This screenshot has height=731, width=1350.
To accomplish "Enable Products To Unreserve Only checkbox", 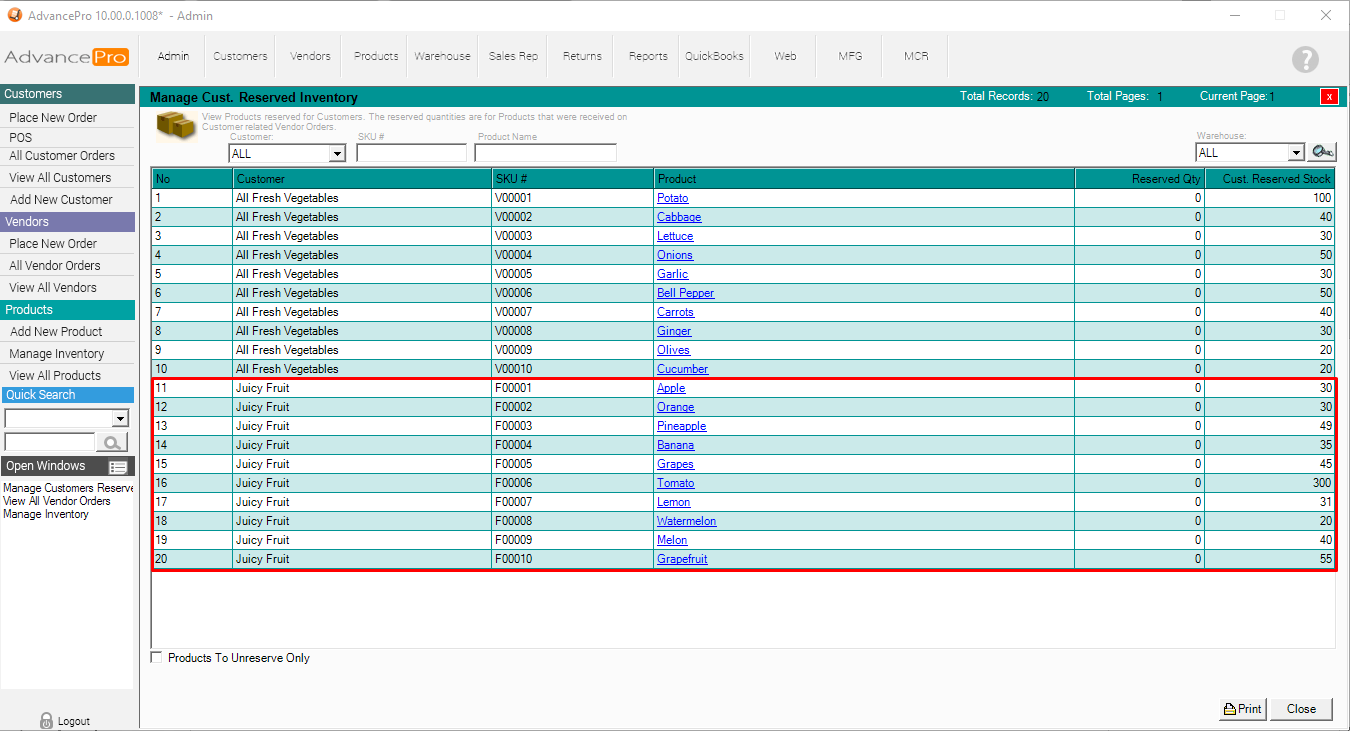I will point(156,658).
